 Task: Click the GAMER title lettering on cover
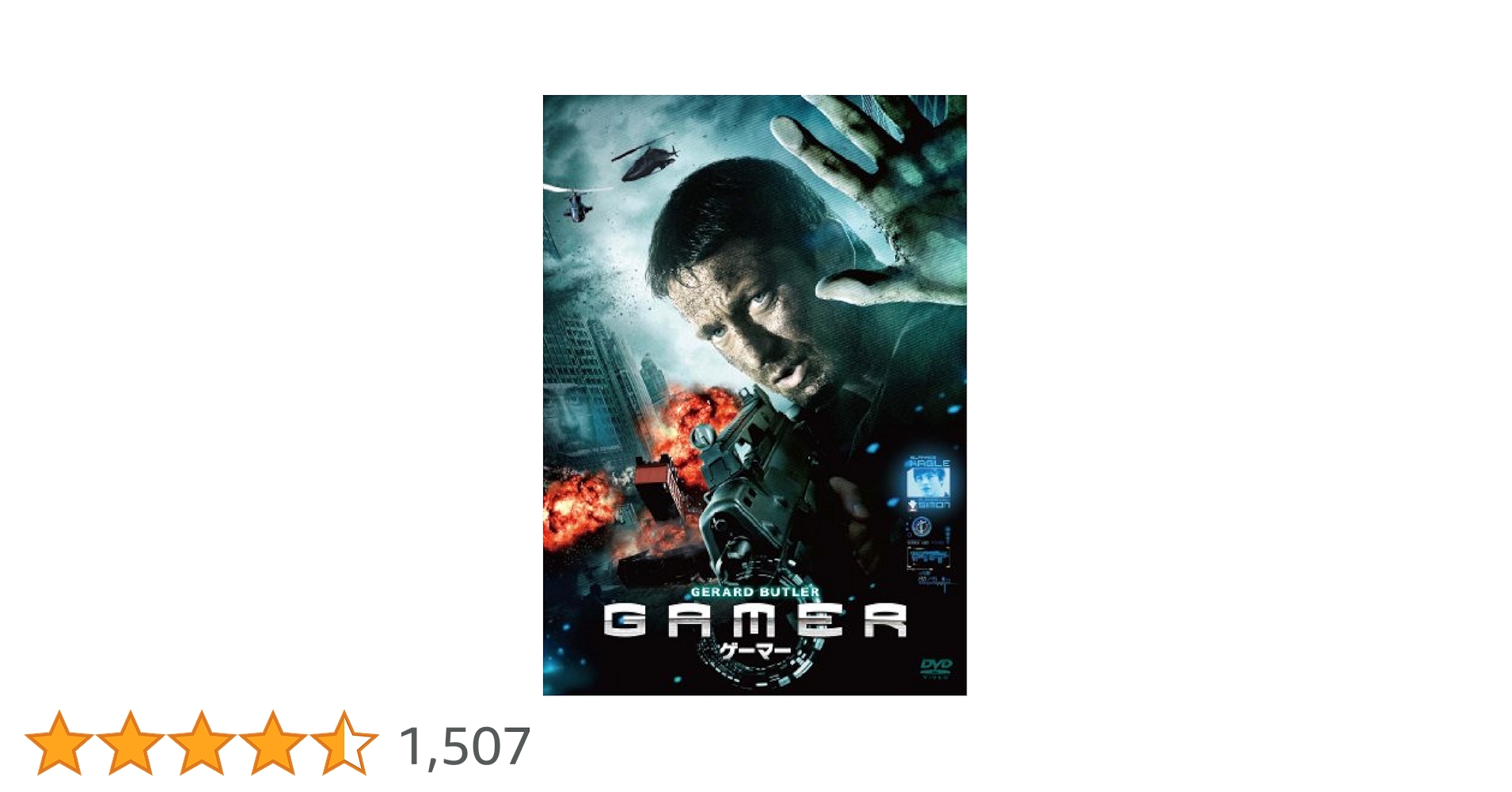[754, 620]
